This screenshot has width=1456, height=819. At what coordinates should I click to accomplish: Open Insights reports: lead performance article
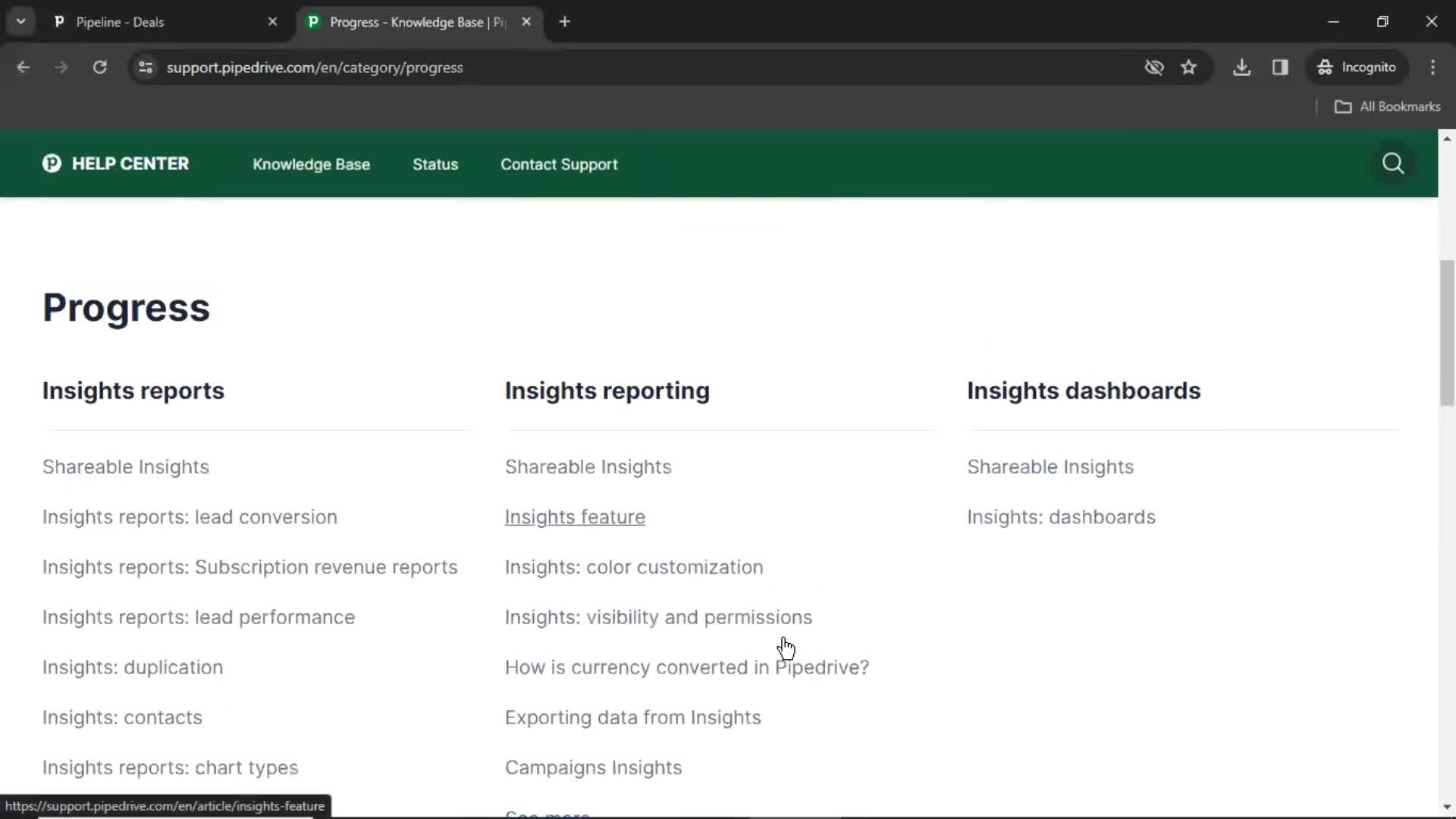pos(199,617)
